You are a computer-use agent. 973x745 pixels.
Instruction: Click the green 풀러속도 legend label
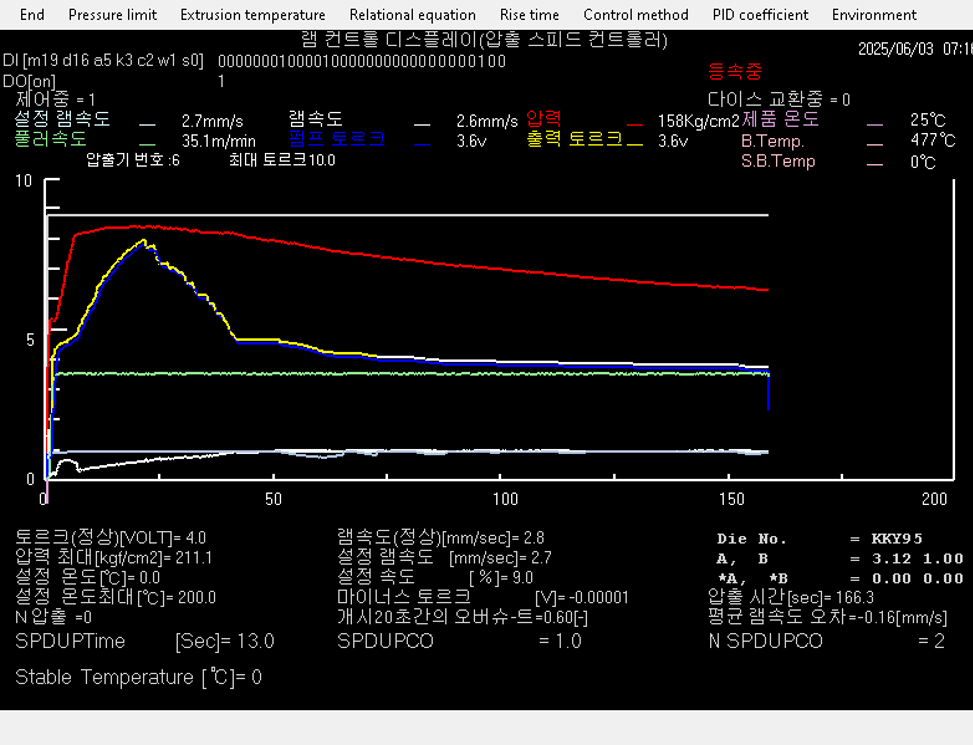(x=50, y=140)
